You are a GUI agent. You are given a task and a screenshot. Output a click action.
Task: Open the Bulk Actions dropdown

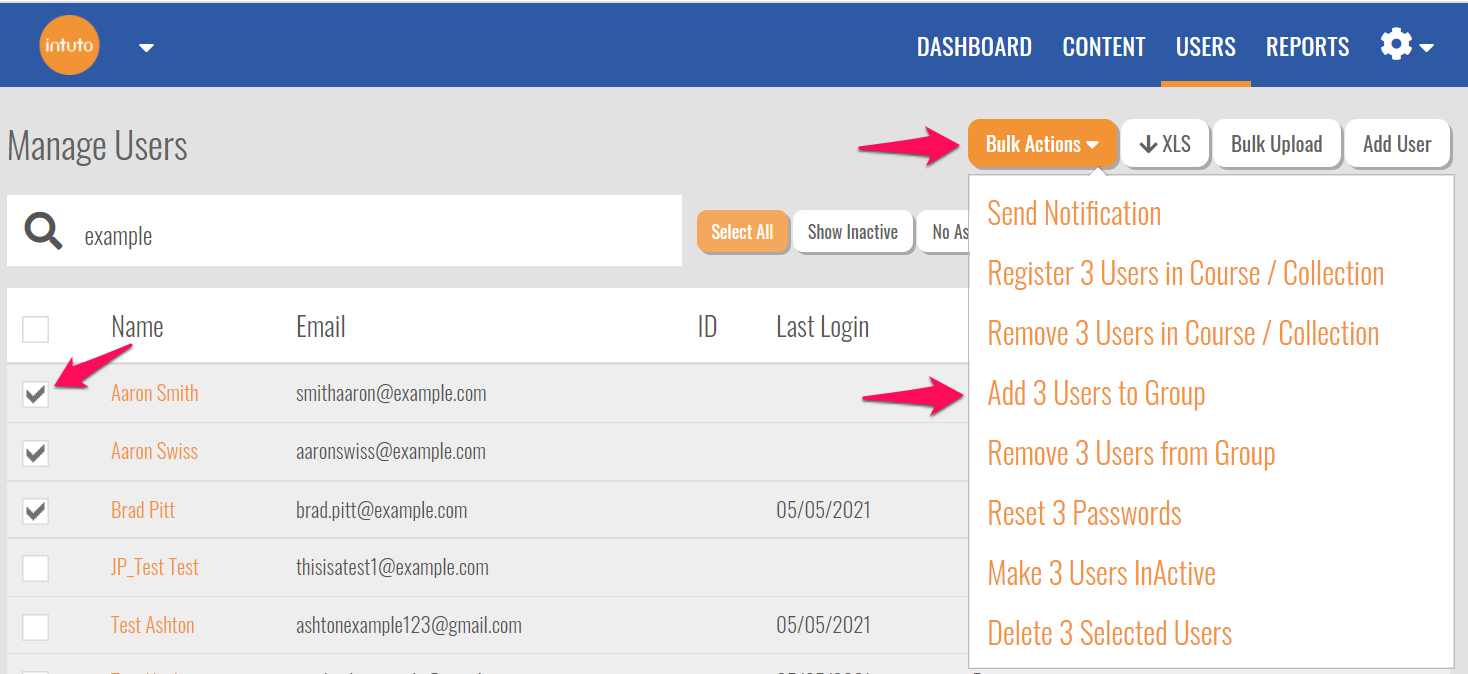point(1041,144)
